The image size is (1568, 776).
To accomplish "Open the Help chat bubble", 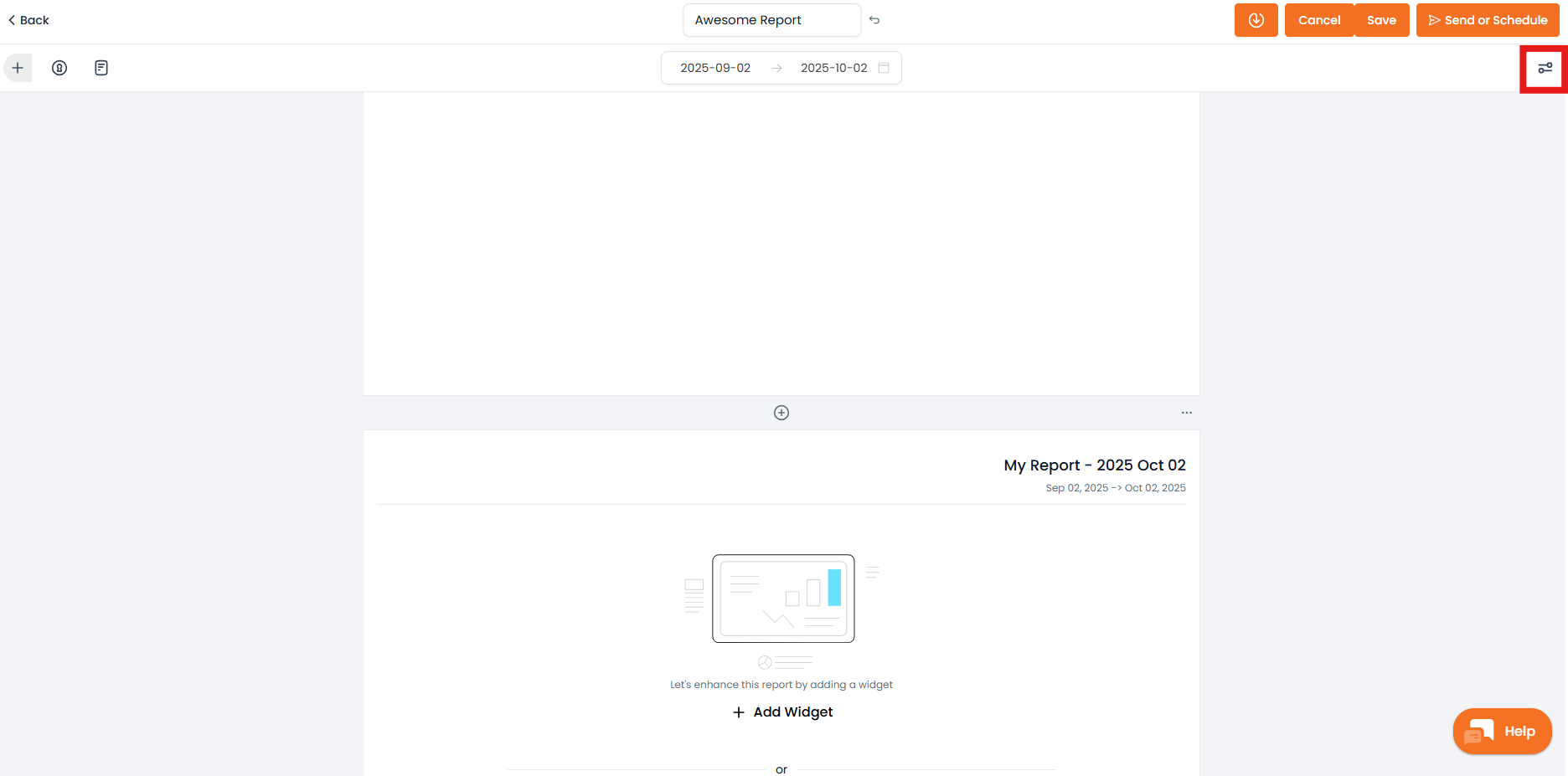I will point(1503,732).
